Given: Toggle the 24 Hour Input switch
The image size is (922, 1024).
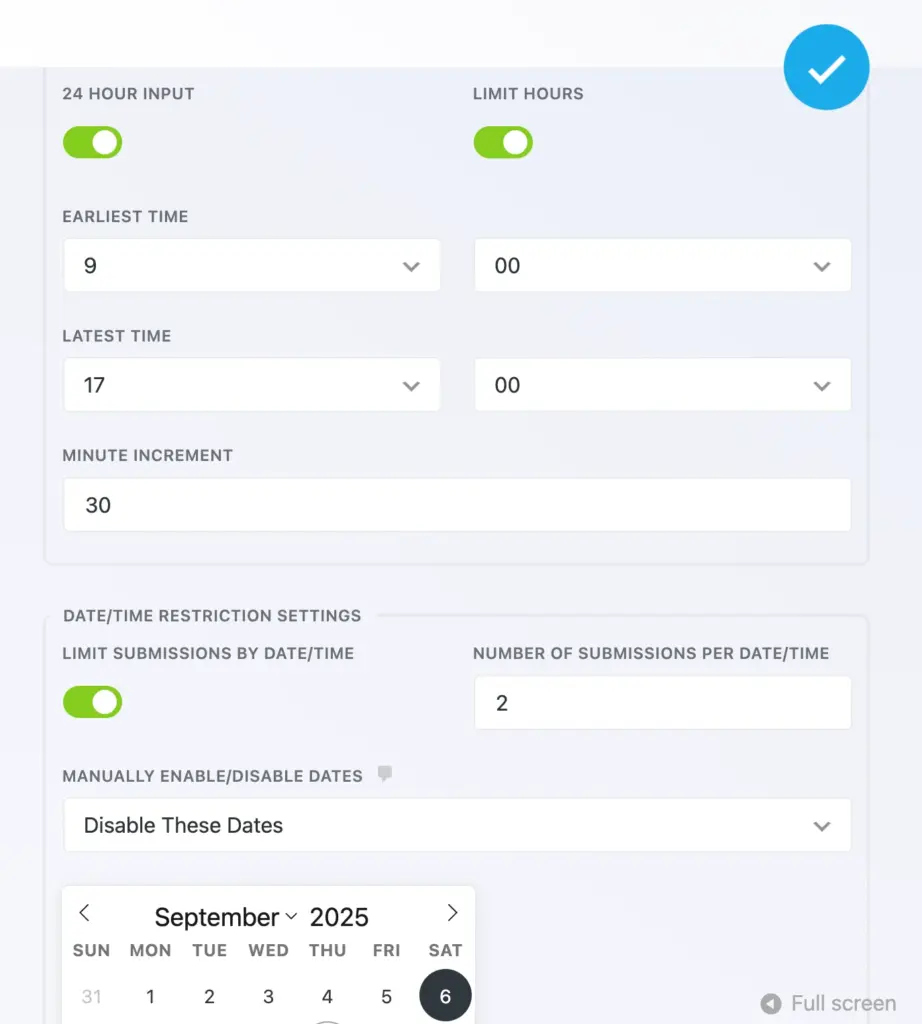Looking at the screenshot, I should [x=92, y=142].
